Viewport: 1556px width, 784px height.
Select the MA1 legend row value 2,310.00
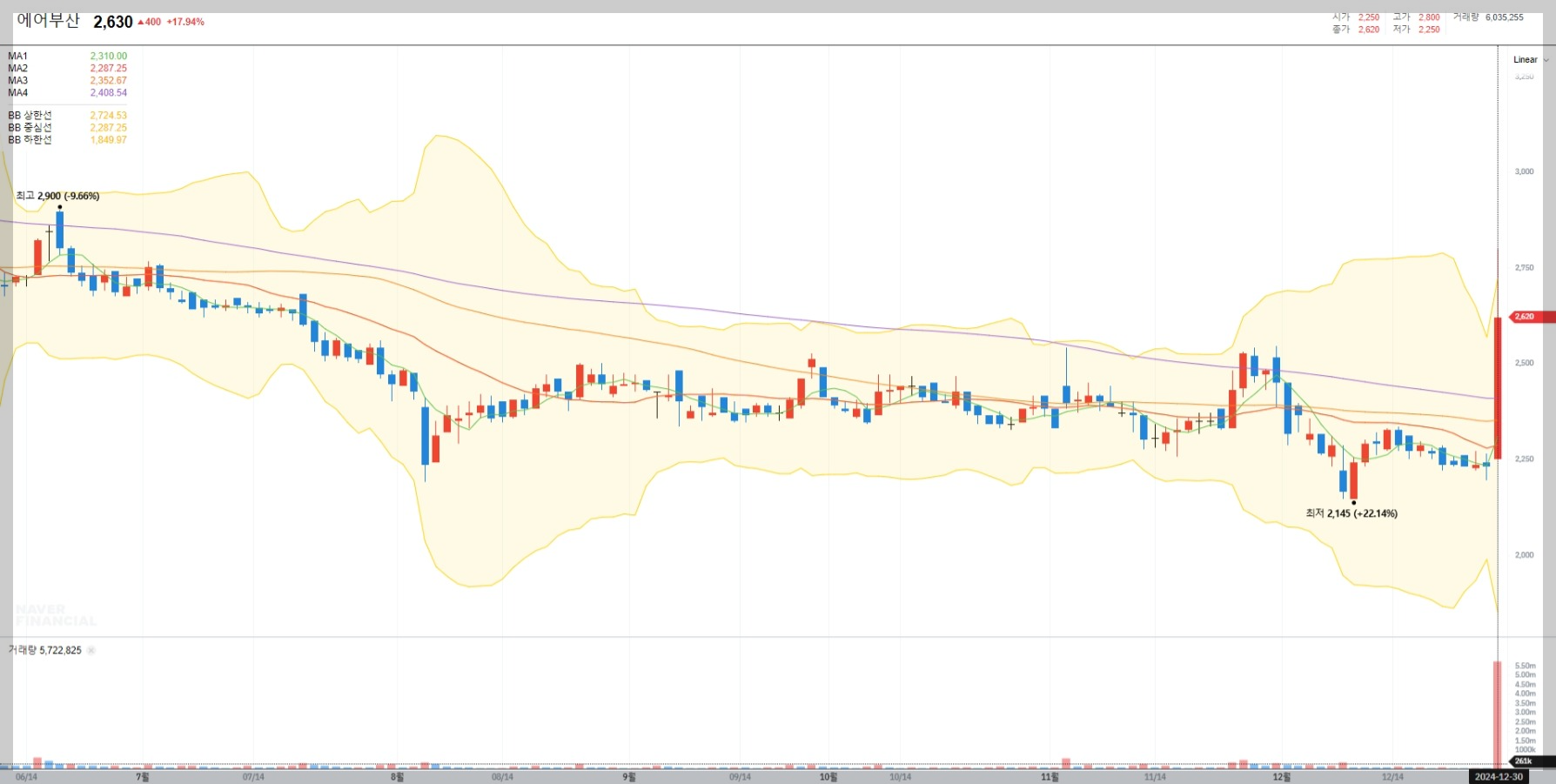(109, 56)
